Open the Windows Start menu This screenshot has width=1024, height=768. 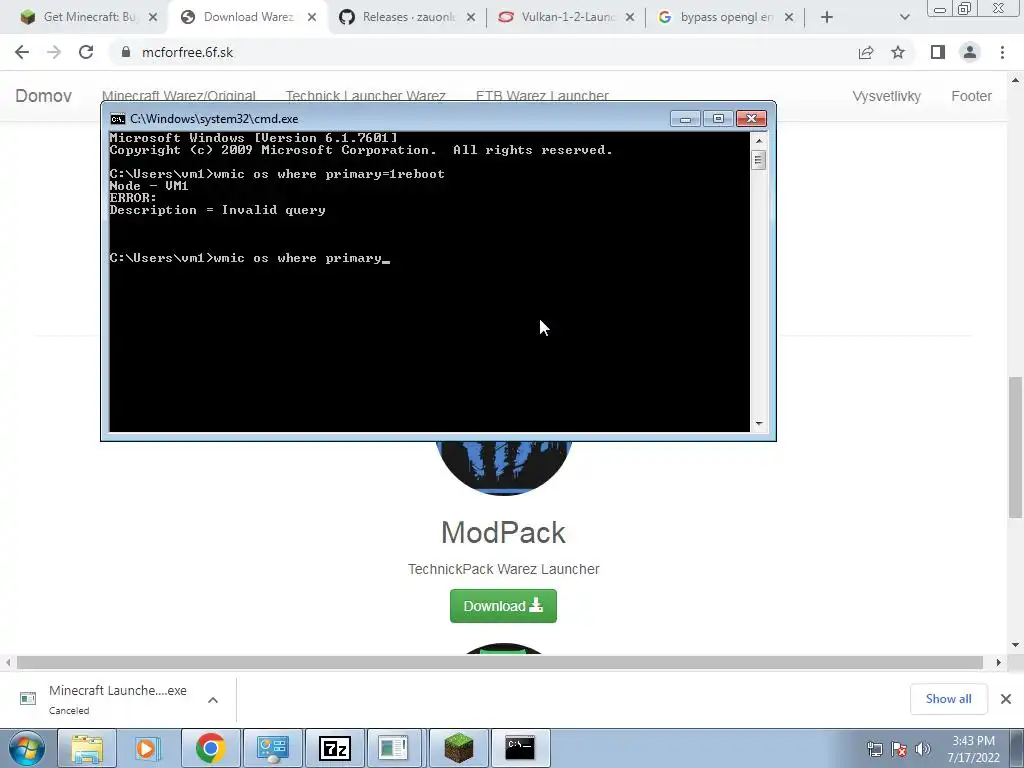click(x=26, y=748)
